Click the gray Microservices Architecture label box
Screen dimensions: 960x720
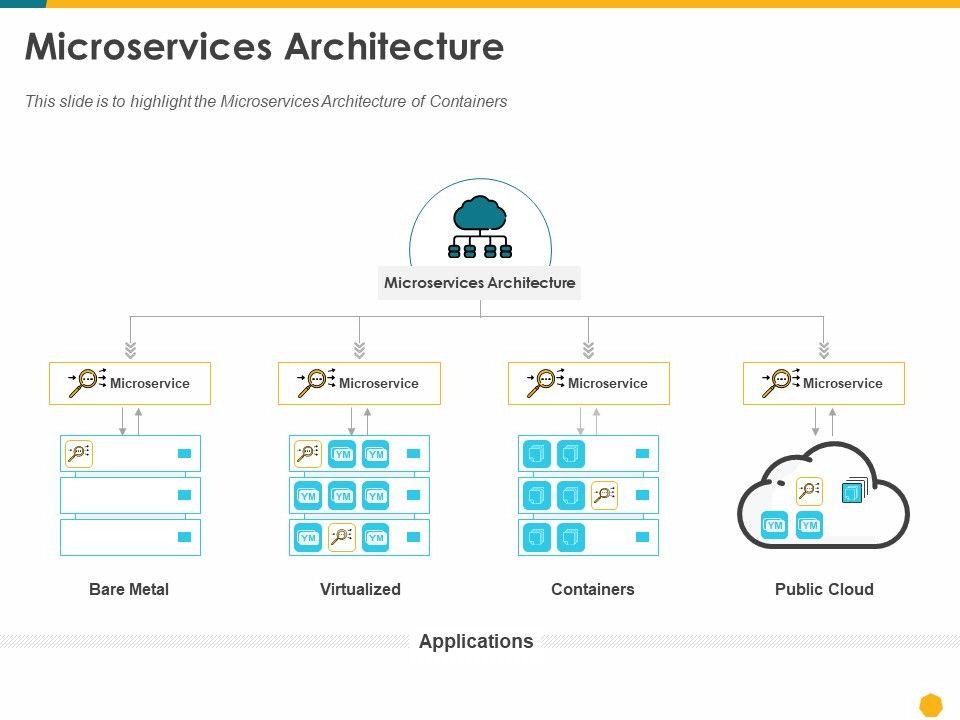[480, 283]
